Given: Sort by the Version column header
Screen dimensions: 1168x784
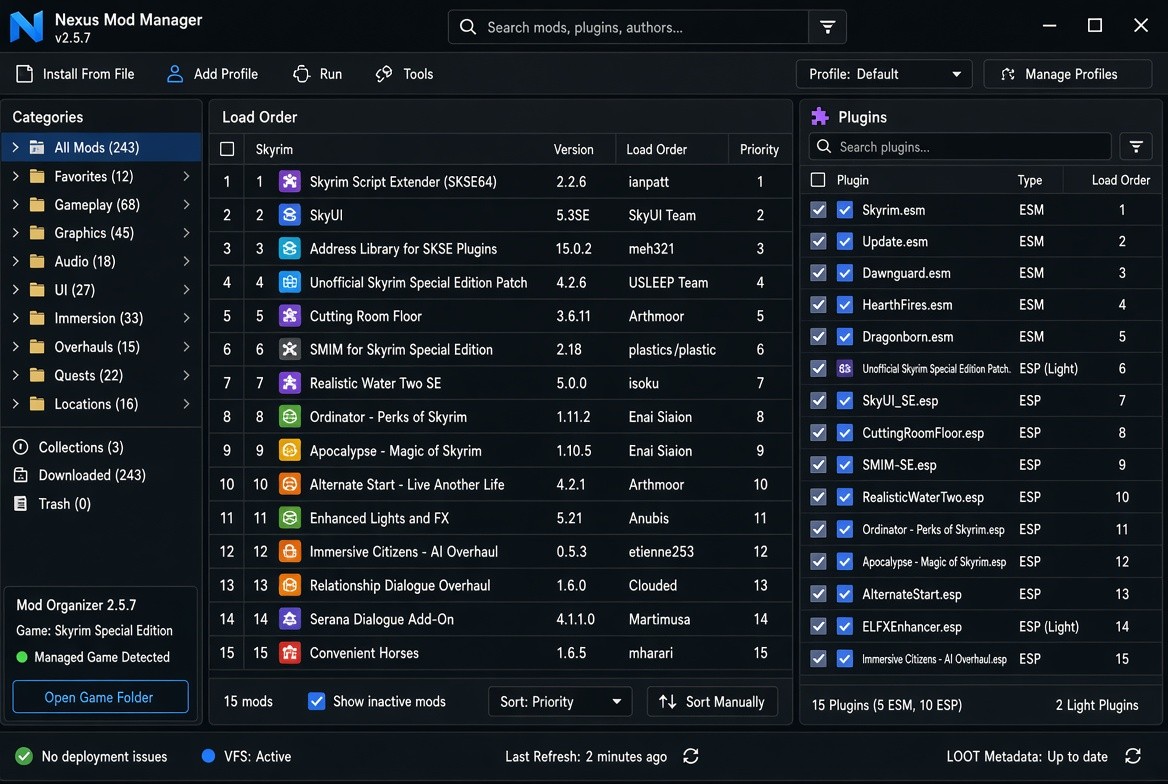Looking at the screenshot, I should 574,149.
